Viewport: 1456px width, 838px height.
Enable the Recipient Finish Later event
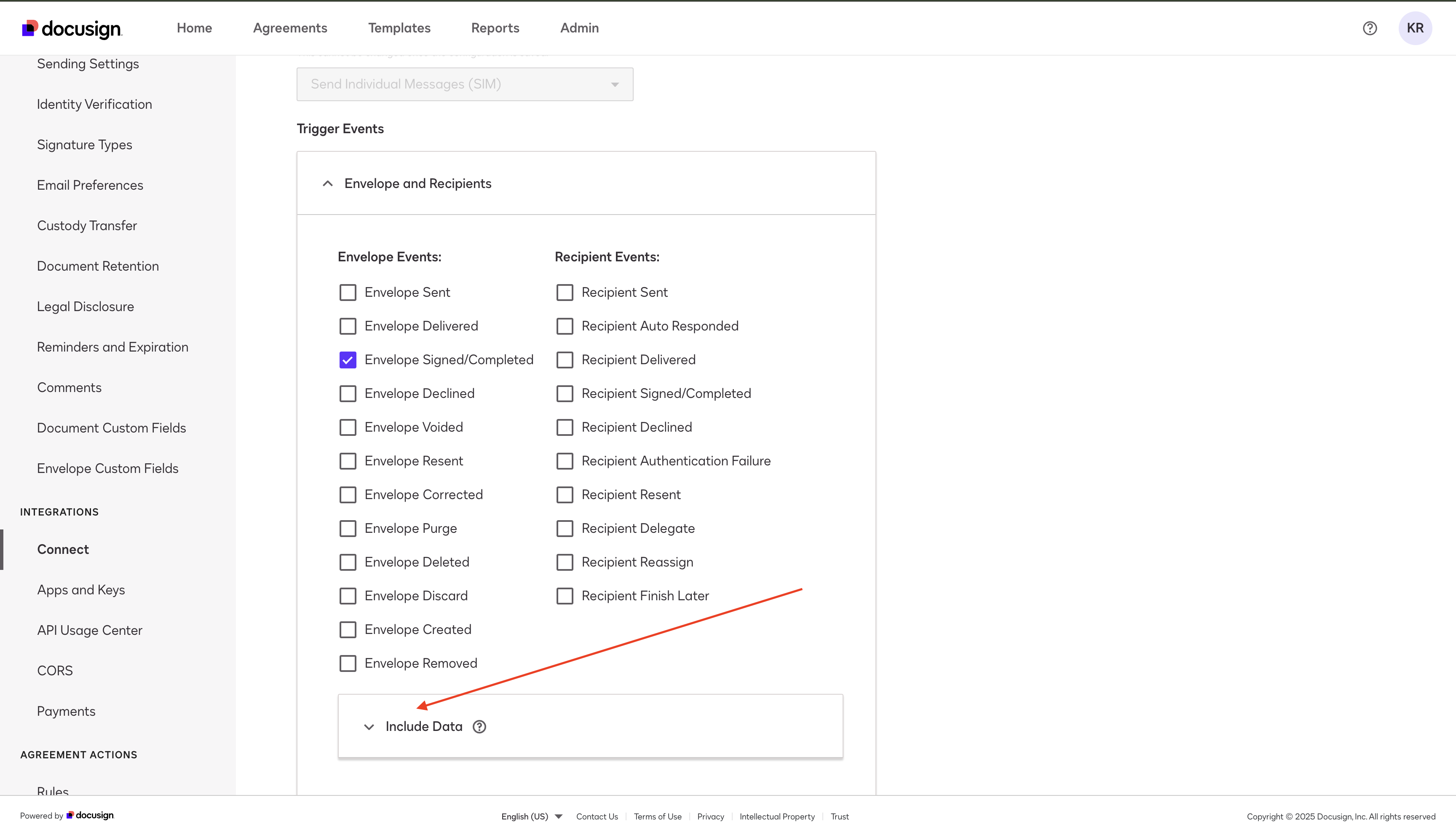coord(565,596)
